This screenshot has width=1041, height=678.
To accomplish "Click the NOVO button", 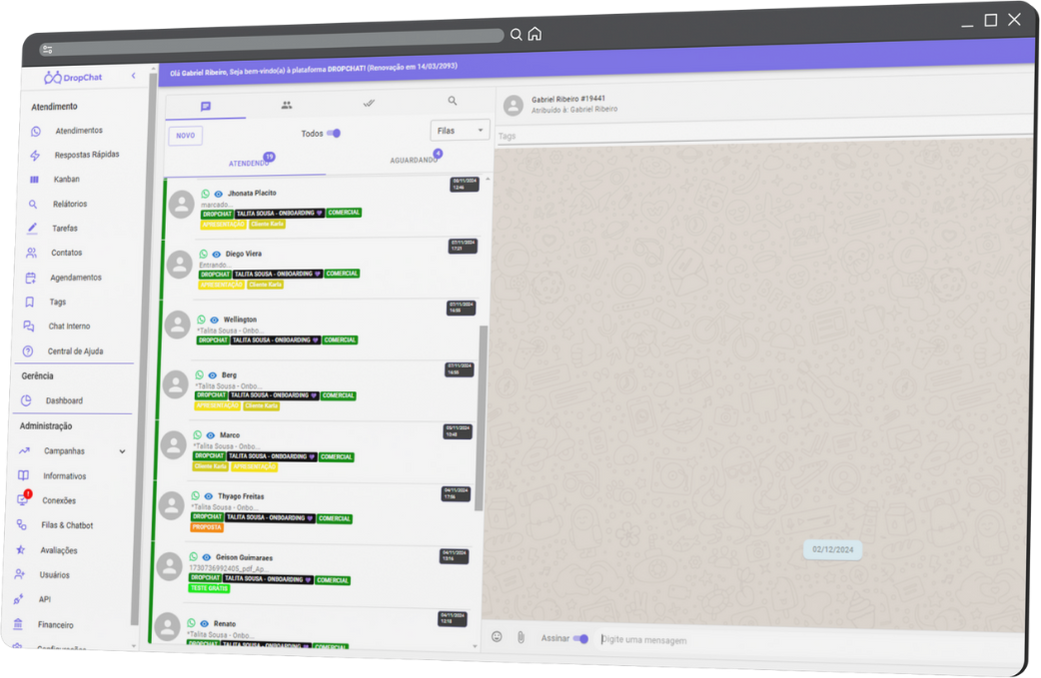I will (x=185, y=135).
